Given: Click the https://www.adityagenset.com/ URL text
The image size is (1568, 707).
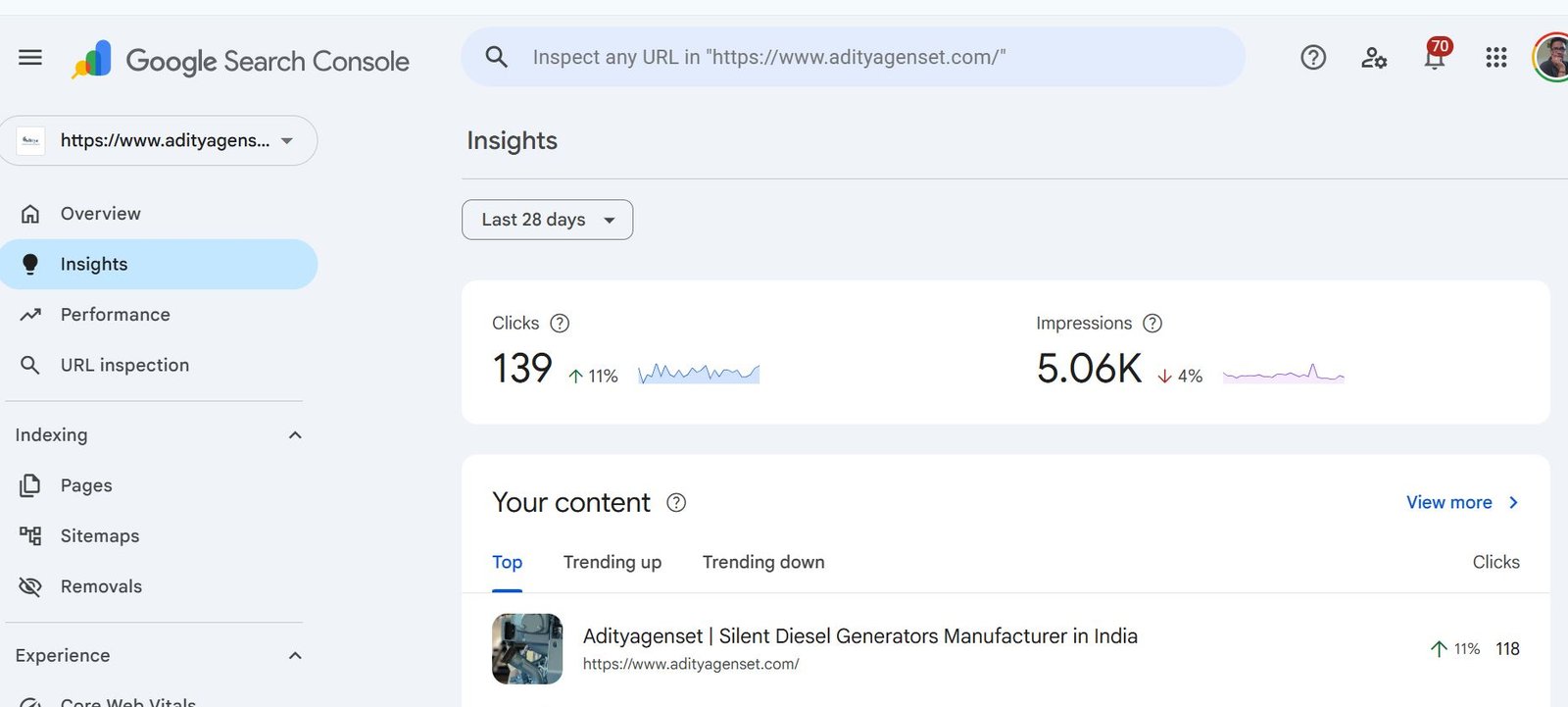Looking at the screenshot, I should click(x=691, y=664).
